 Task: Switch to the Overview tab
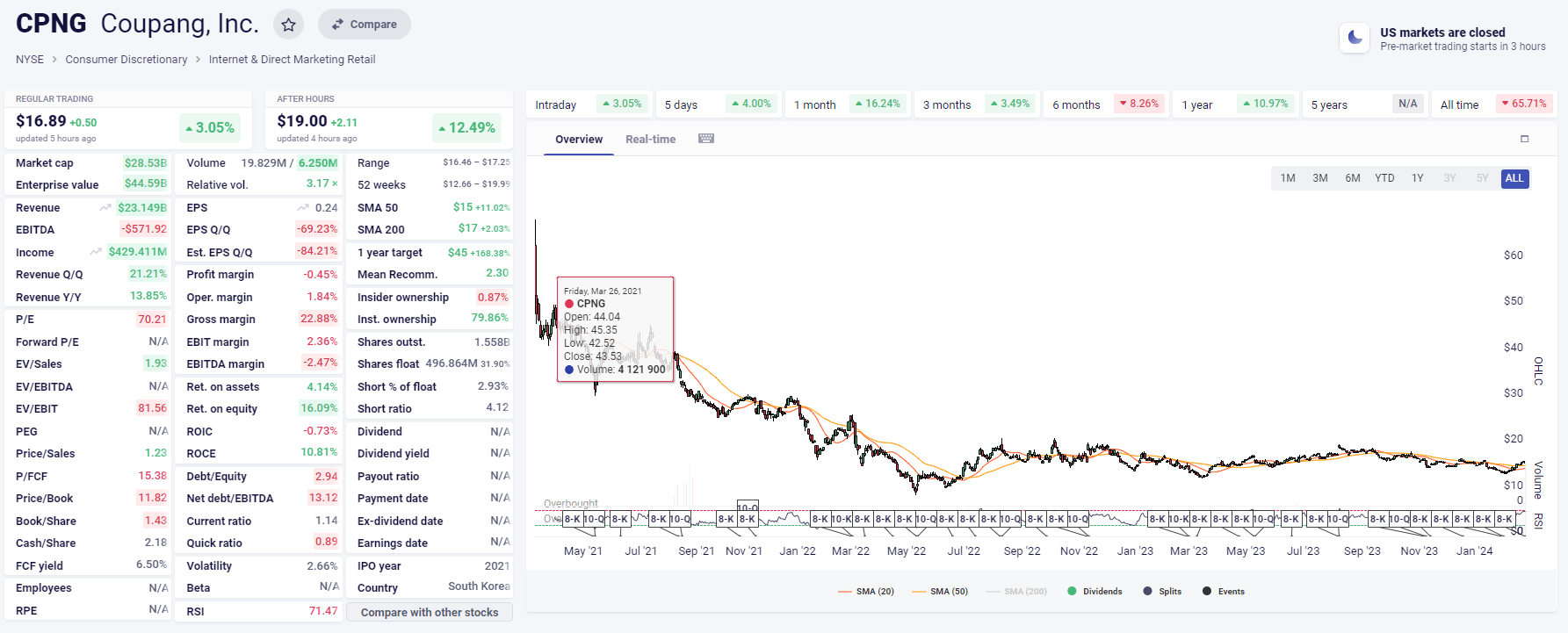[579, 140]
